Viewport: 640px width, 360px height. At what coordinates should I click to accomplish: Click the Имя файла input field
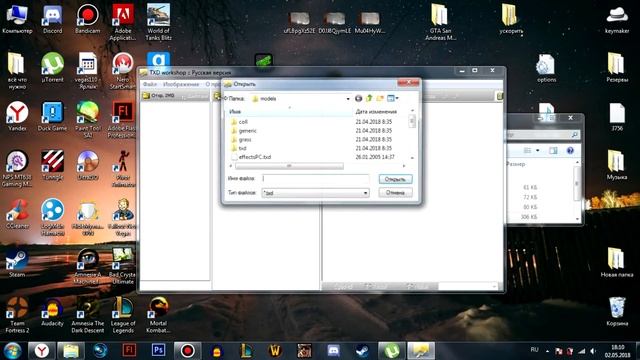pos(316,178)
